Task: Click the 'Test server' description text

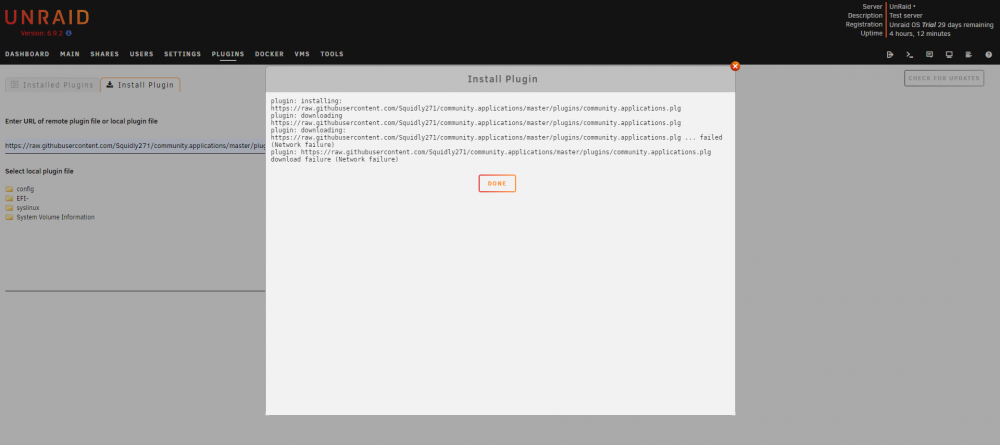Action: coord(906,15)
